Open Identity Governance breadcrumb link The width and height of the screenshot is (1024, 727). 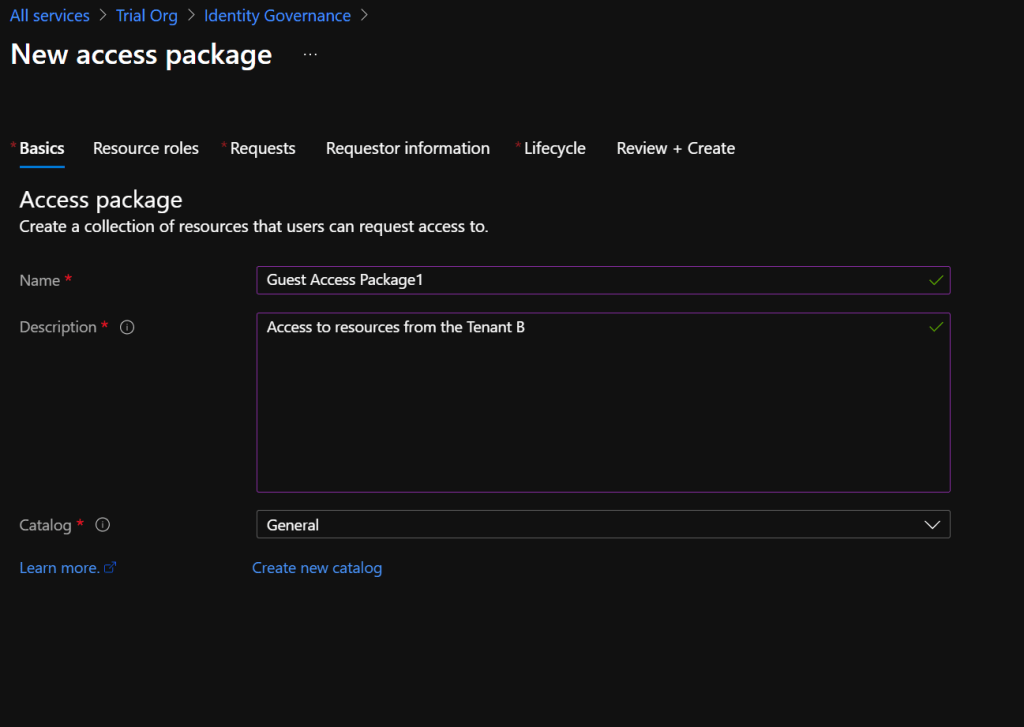point(277,16)
